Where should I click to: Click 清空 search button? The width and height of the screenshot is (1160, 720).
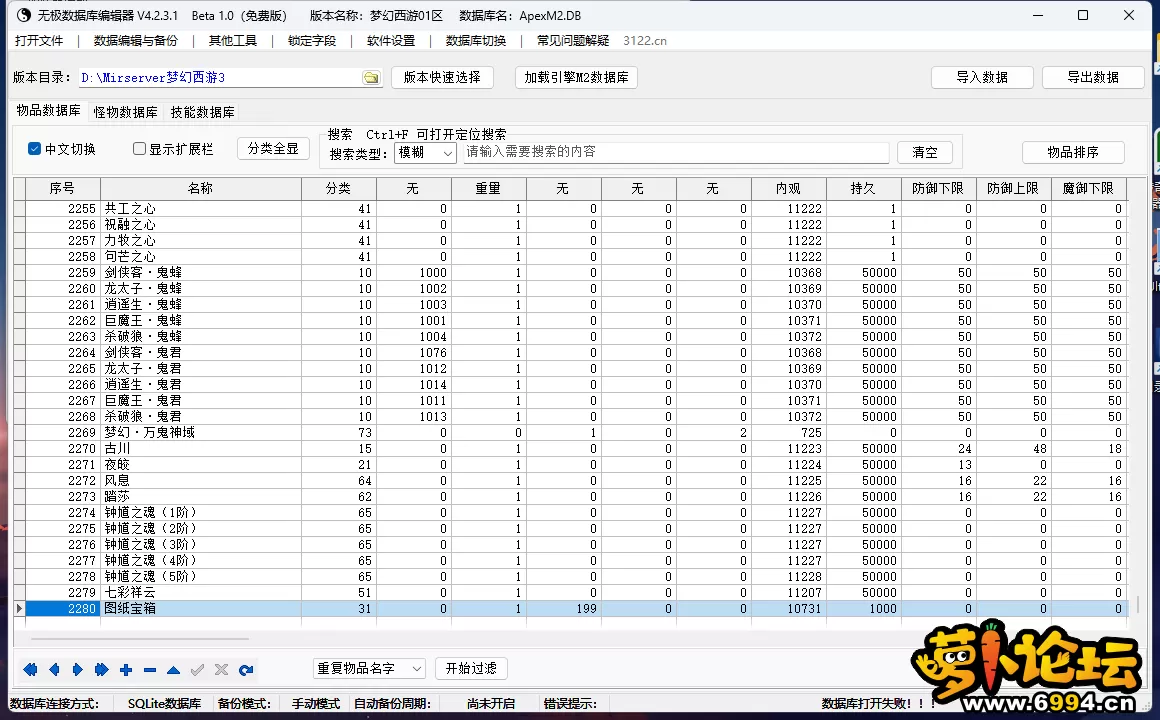pyautogui.click(x=924, y=152)
